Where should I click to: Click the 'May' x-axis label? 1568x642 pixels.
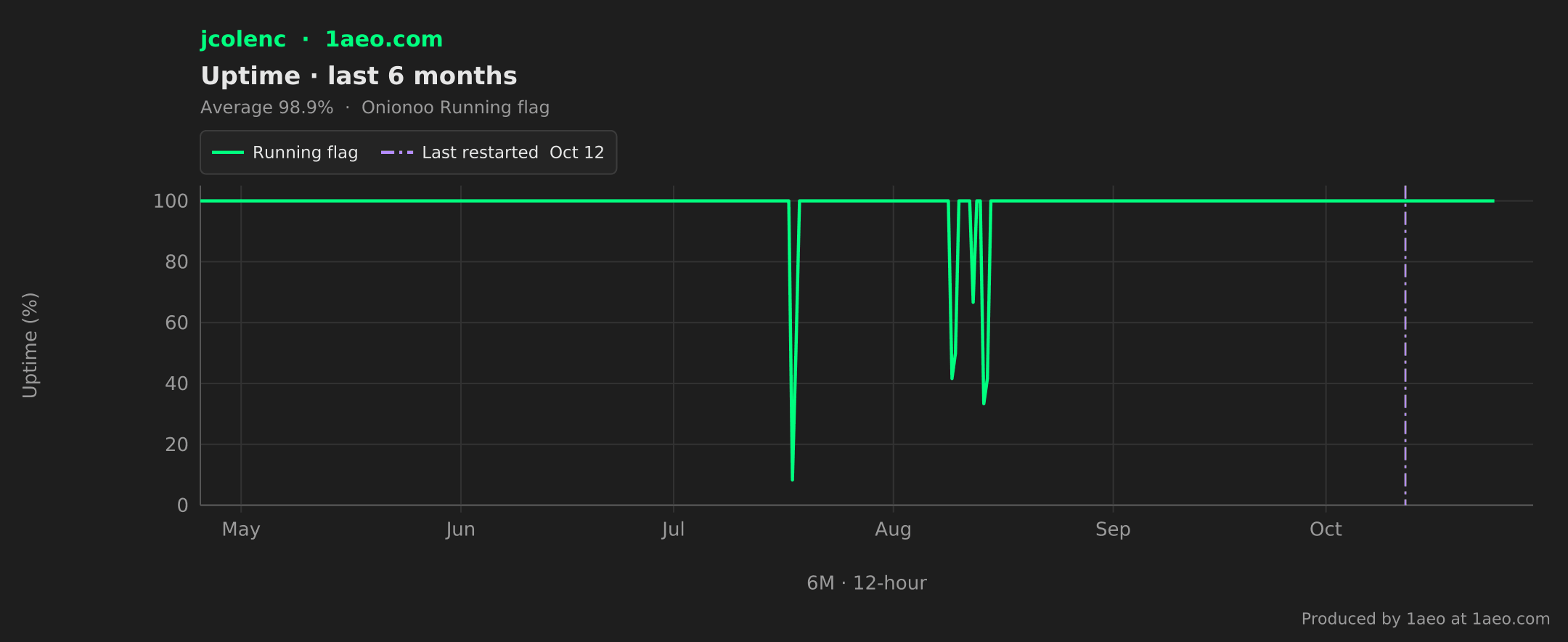click(x=241, y=529)
